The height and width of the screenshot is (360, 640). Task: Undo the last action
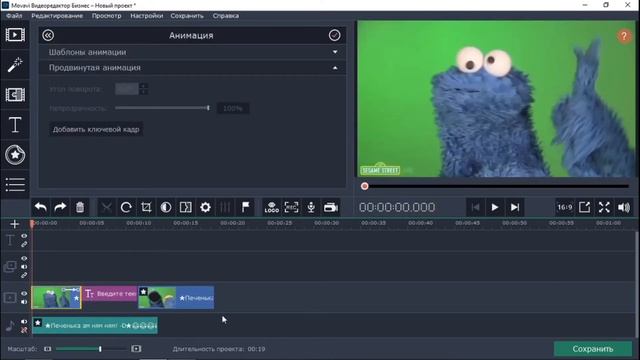pyautogui.click(x=41, y=207)
